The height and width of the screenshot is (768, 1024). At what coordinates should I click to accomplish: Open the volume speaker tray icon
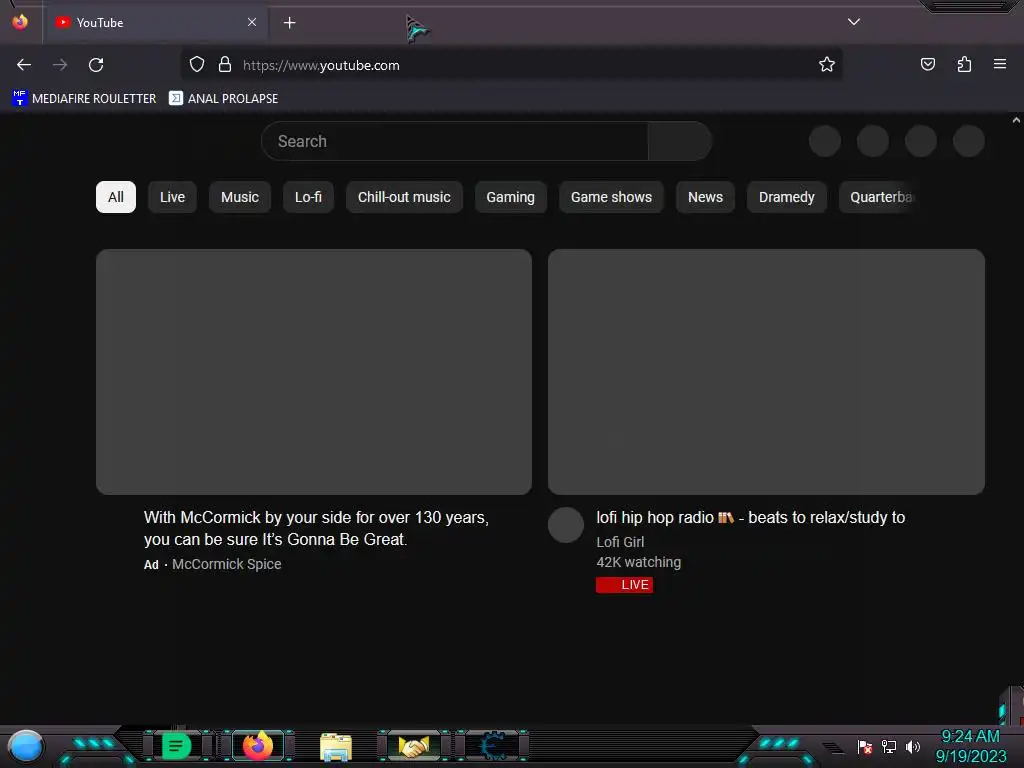(912, 746)
